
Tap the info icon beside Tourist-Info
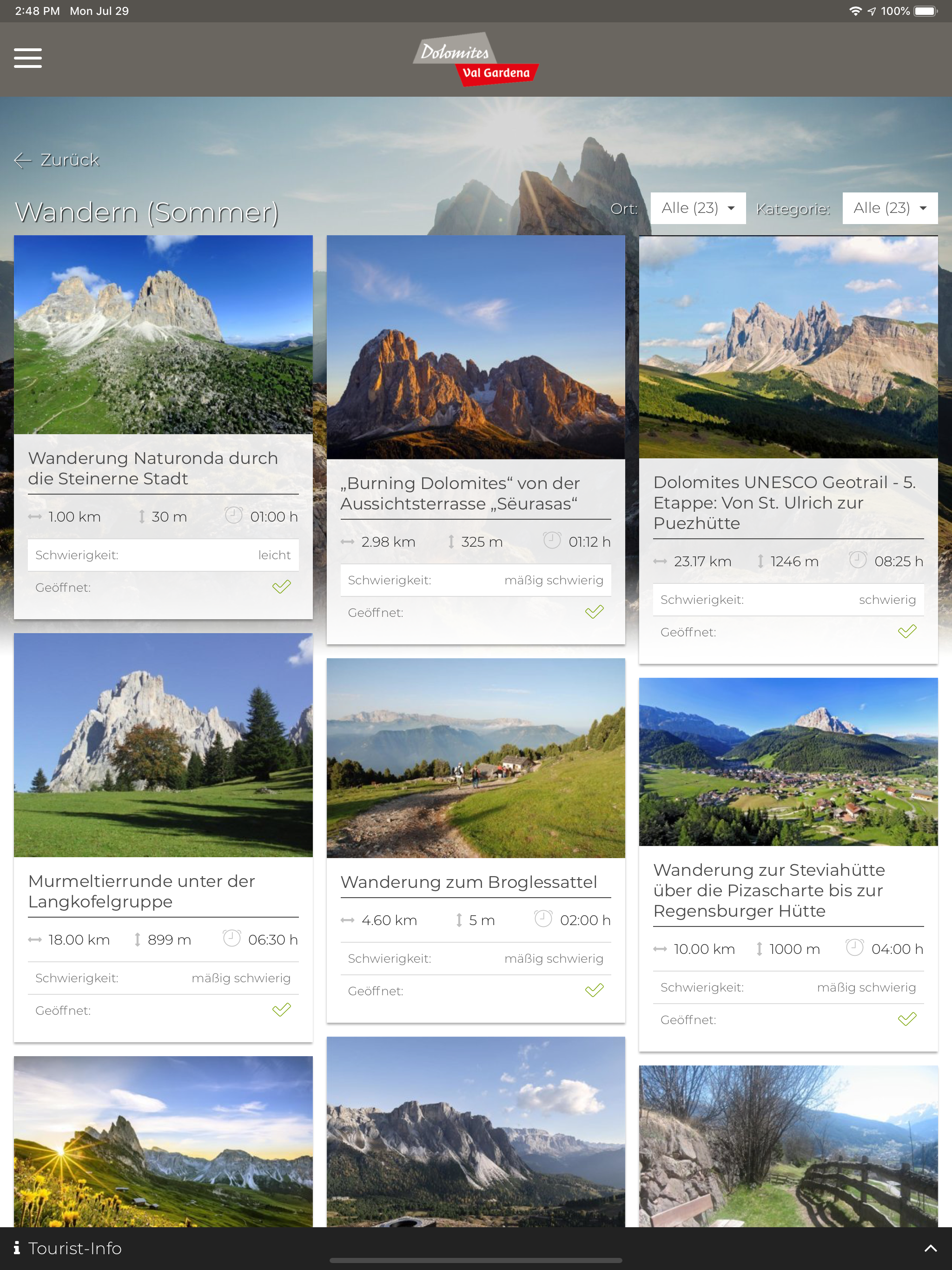(x=17, y=1248)
